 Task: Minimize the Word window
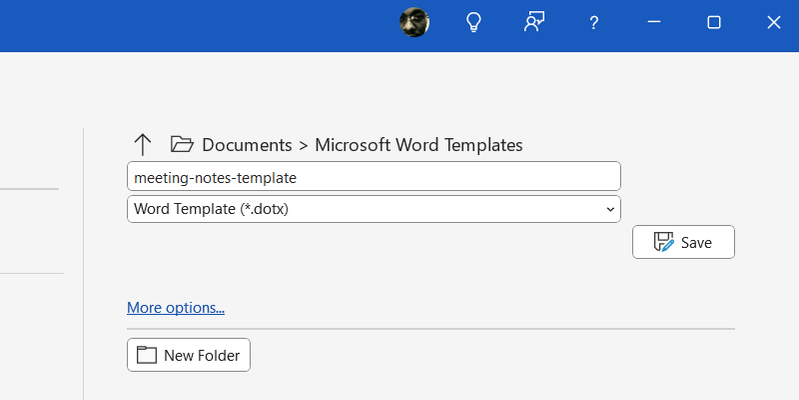pos(654,22)
